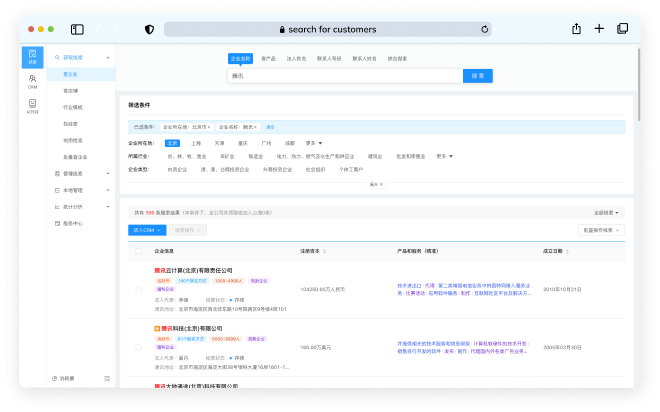Open the CRM rail icon

pyautogui.click(x=32, y=81)
